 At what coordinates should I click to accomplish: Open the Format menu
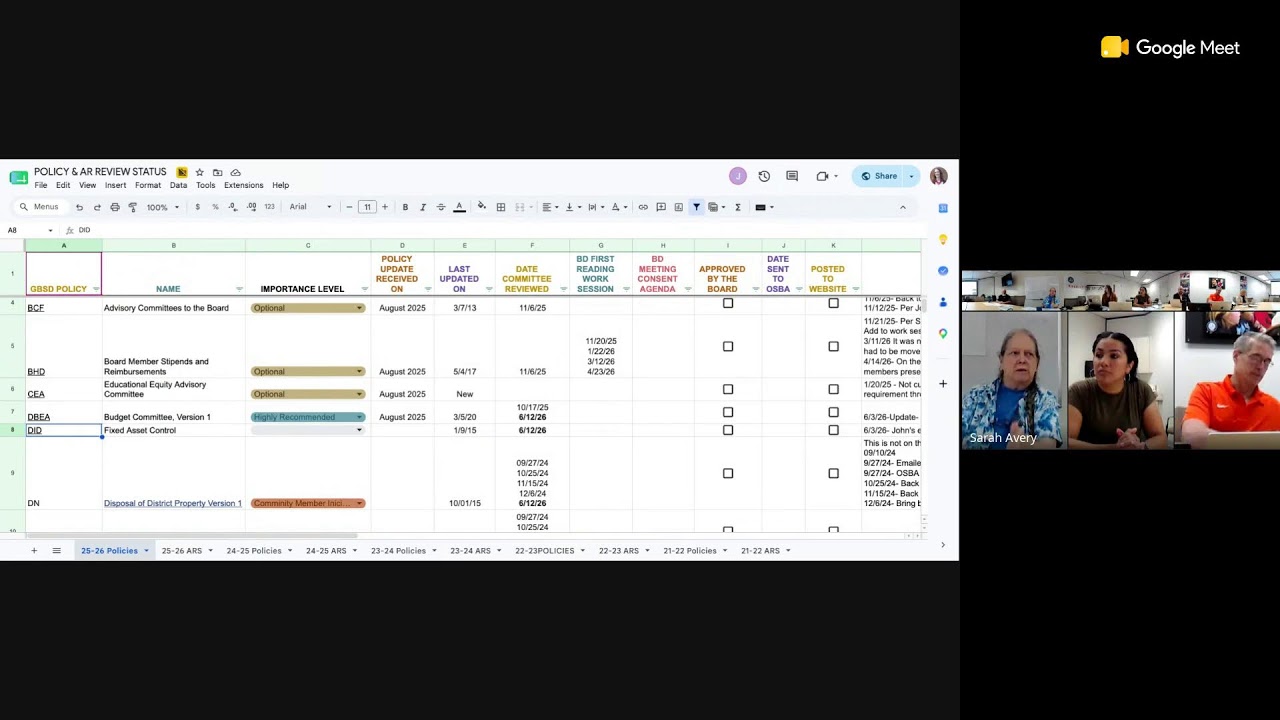click(x=148, y=185)
